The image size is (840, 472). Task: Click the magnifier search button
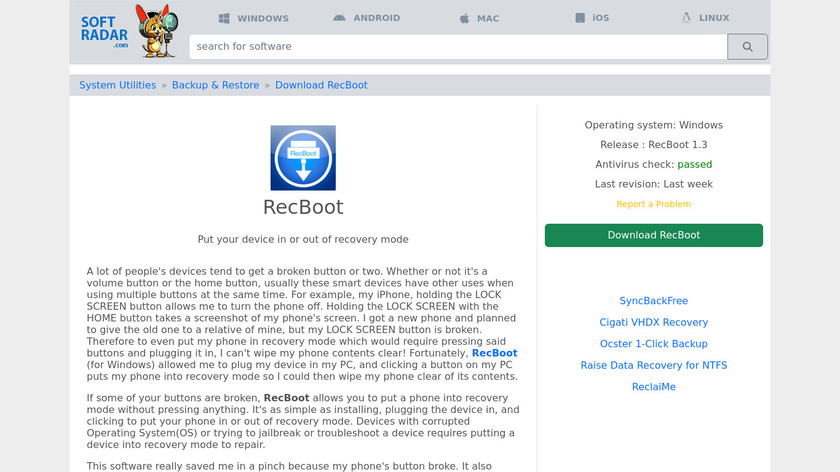click(x=747, y=47)
